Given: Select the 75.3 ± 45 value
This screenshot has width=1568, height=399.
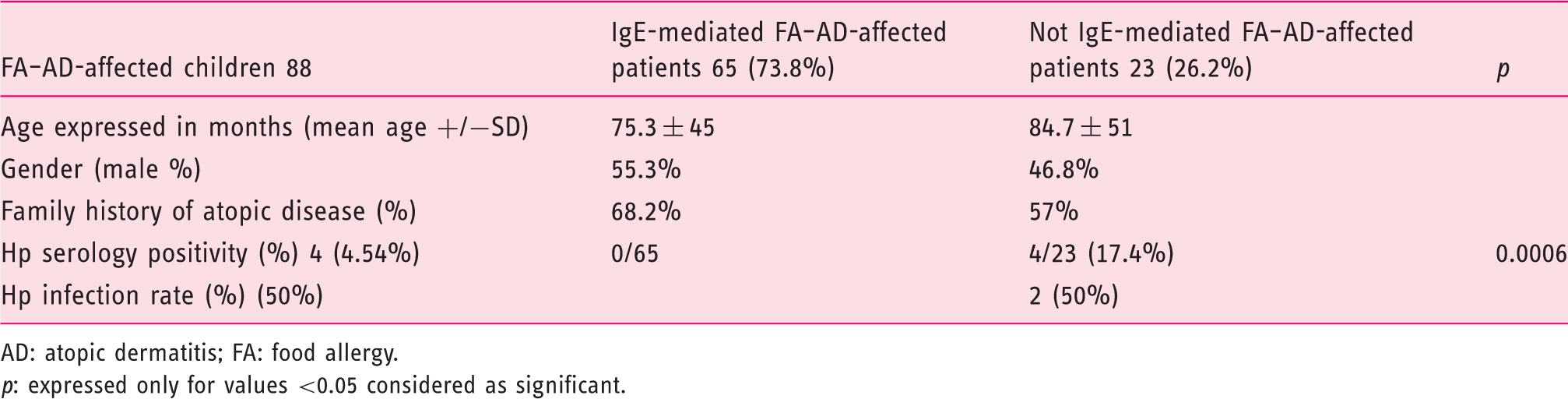Looking at the screenshot, I should point(663,128).
